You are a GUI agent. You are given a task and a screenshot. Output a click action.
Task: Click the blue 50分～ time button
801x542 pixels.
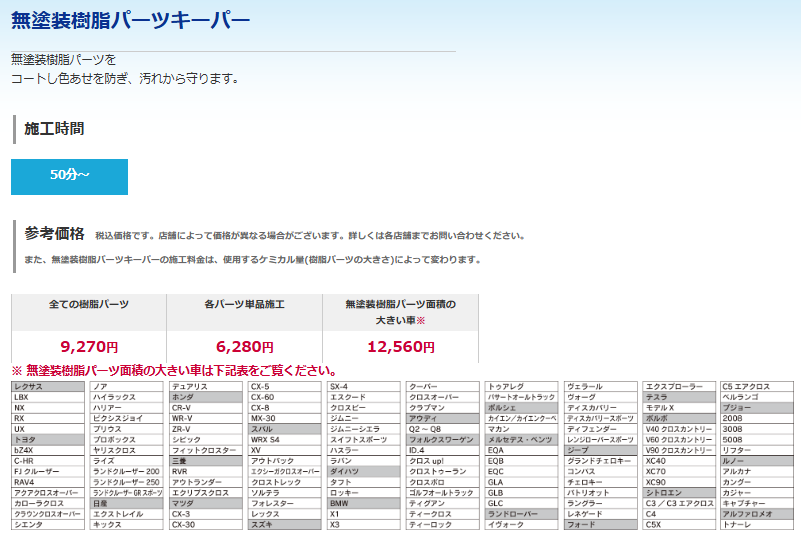tap(69, 176)
